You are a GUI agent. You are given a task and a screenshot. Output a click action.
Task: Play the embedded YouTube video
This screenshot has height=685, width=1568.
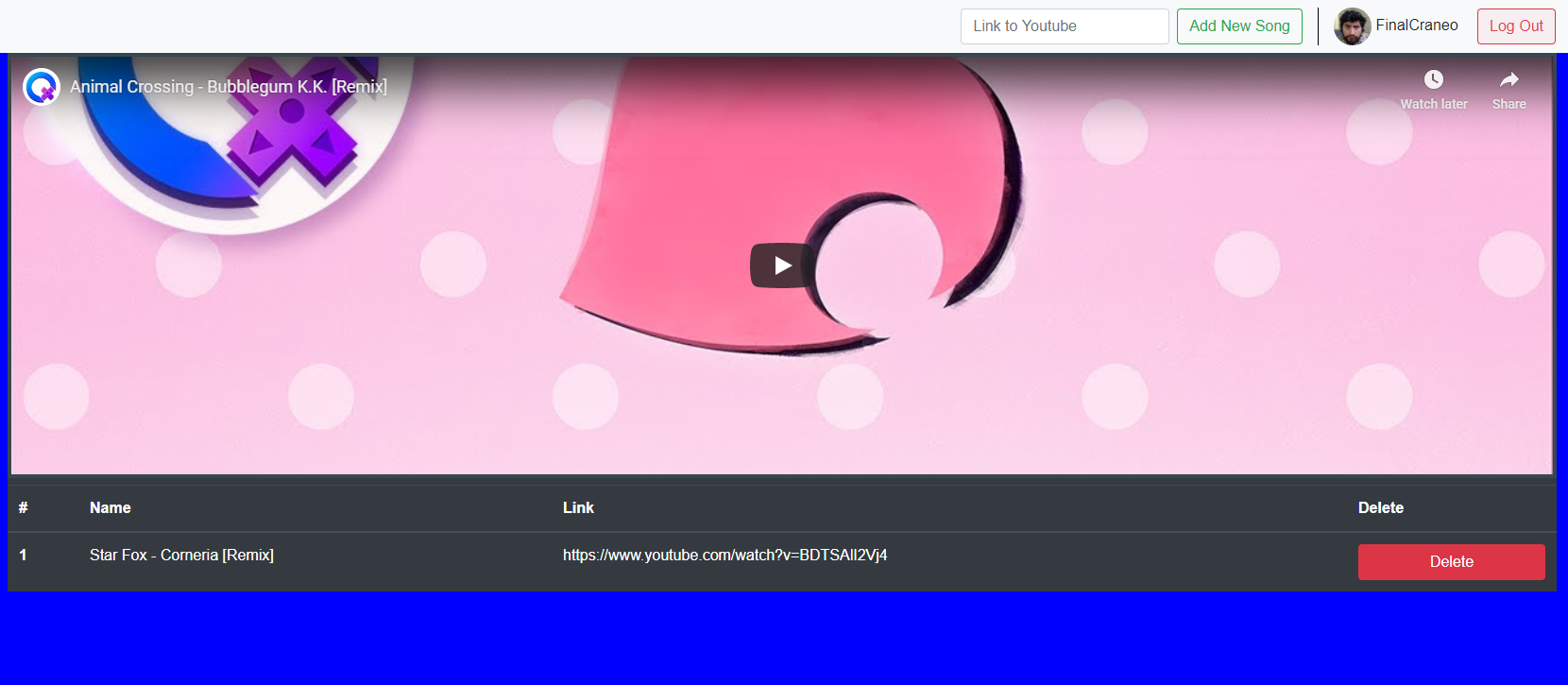(x=783, y=265)
